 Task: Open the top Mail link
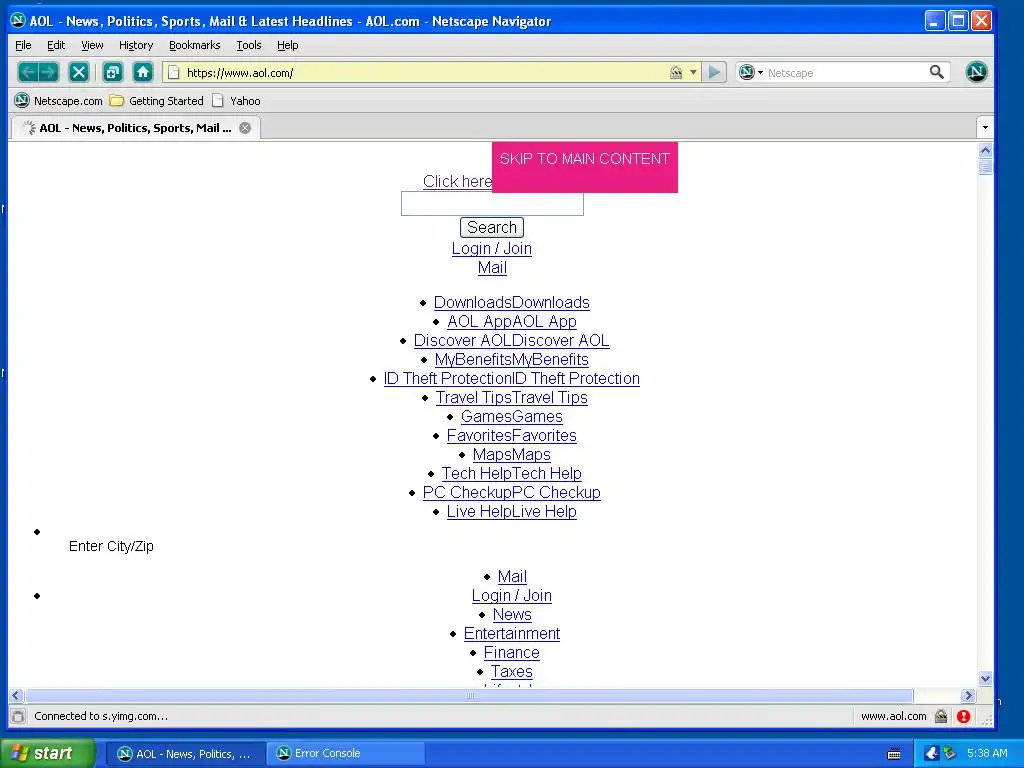pyautogui.click(x=492, y=268)
